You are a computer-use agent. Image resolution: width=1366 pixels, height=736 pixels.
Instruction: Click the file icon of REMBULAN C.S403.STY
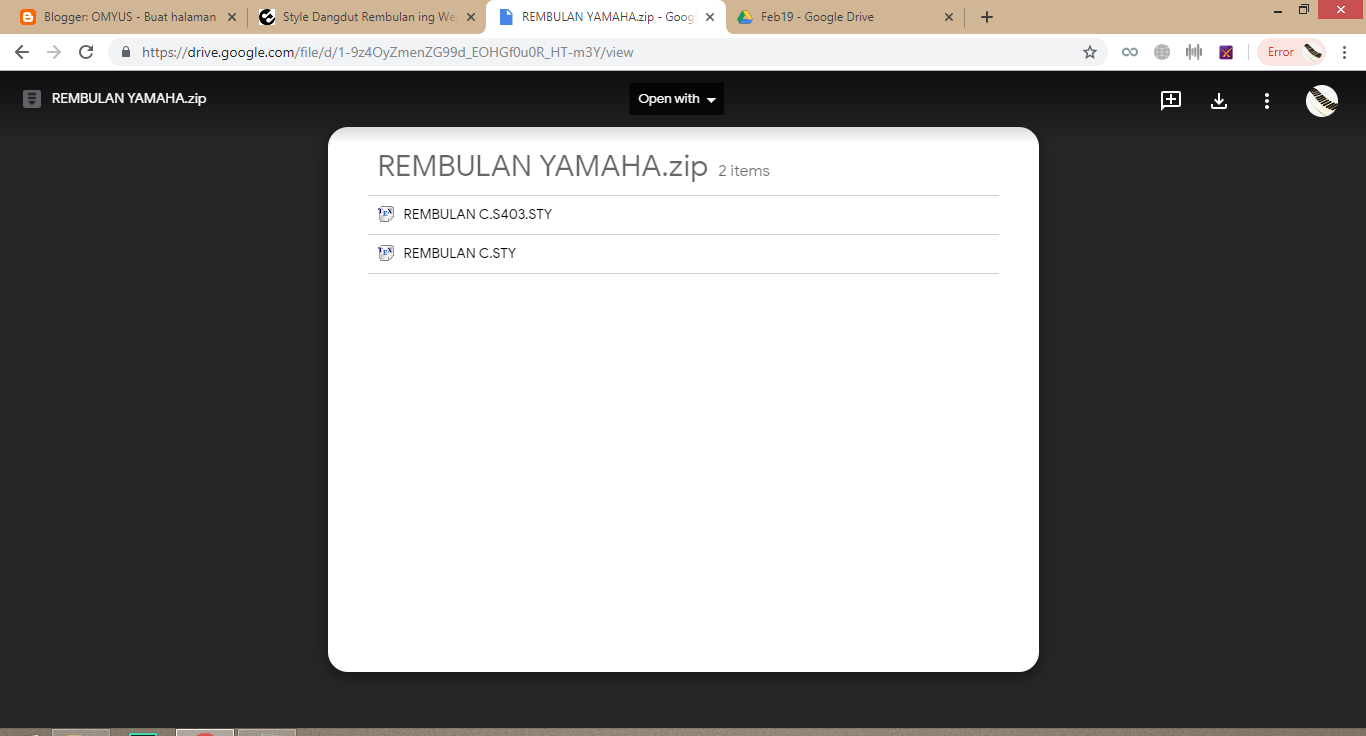coord(386,214)
